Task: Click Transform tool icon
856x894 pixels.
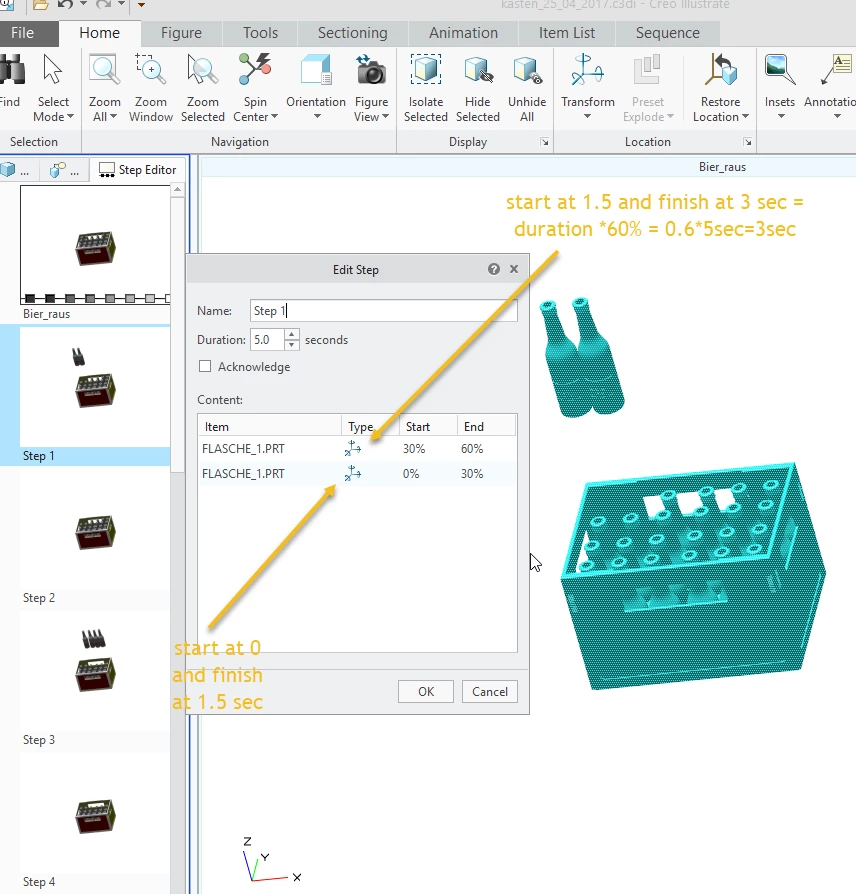Action: click(x=587, y=70)
